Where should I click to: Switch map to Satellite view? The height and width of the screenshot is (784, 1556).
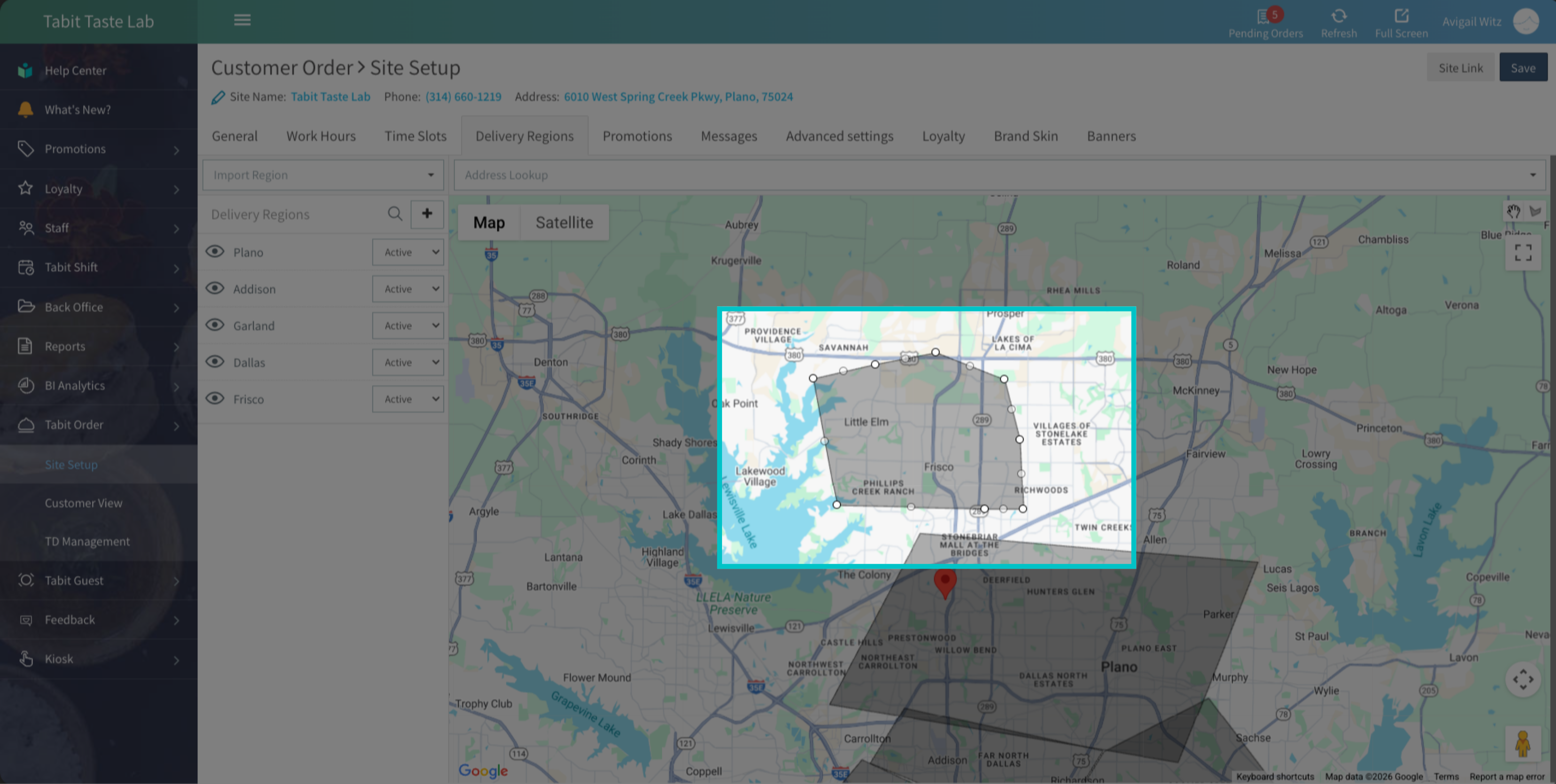564,222
